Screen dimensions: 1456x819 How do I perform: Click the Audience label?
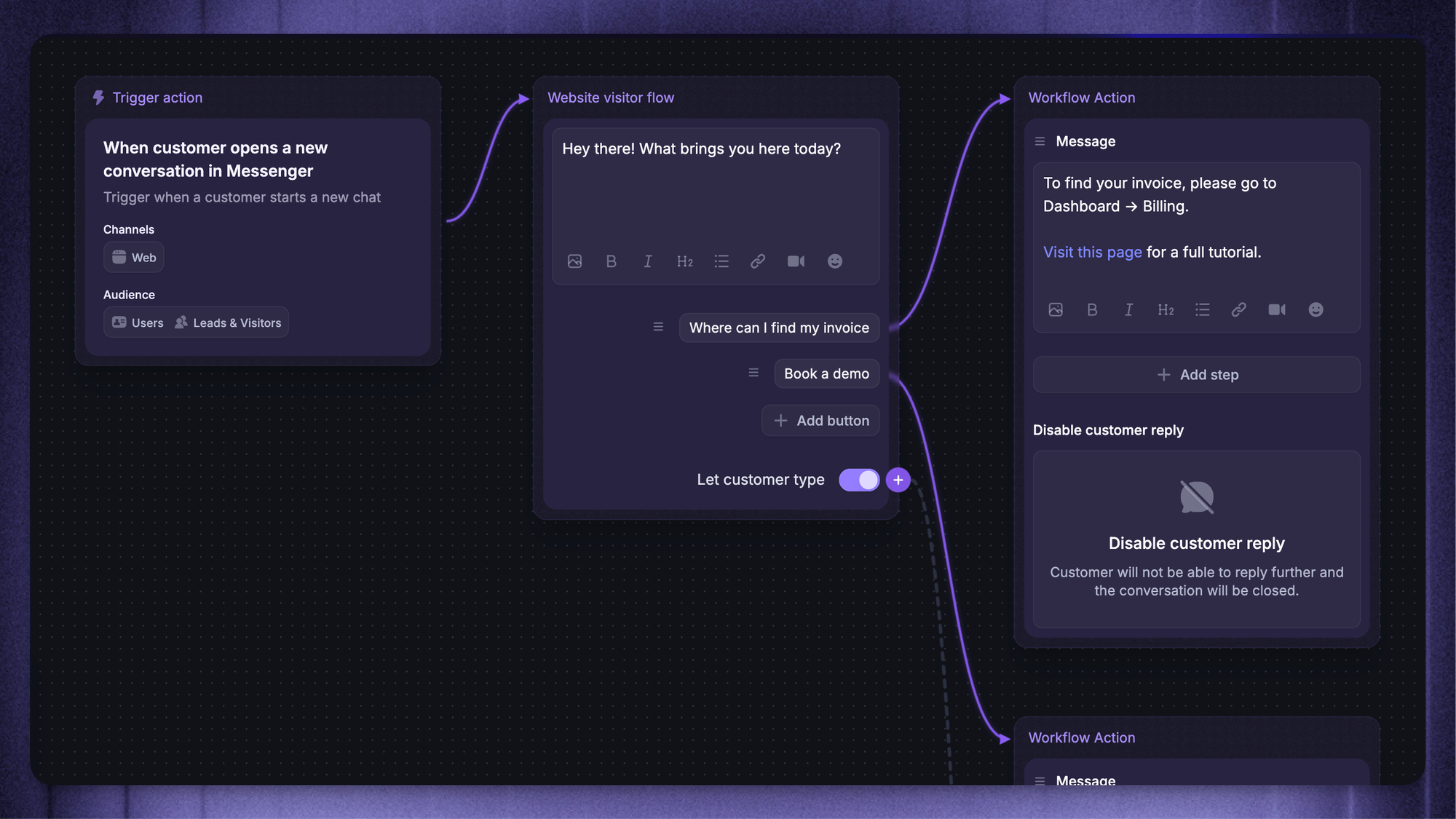point(129,295)
